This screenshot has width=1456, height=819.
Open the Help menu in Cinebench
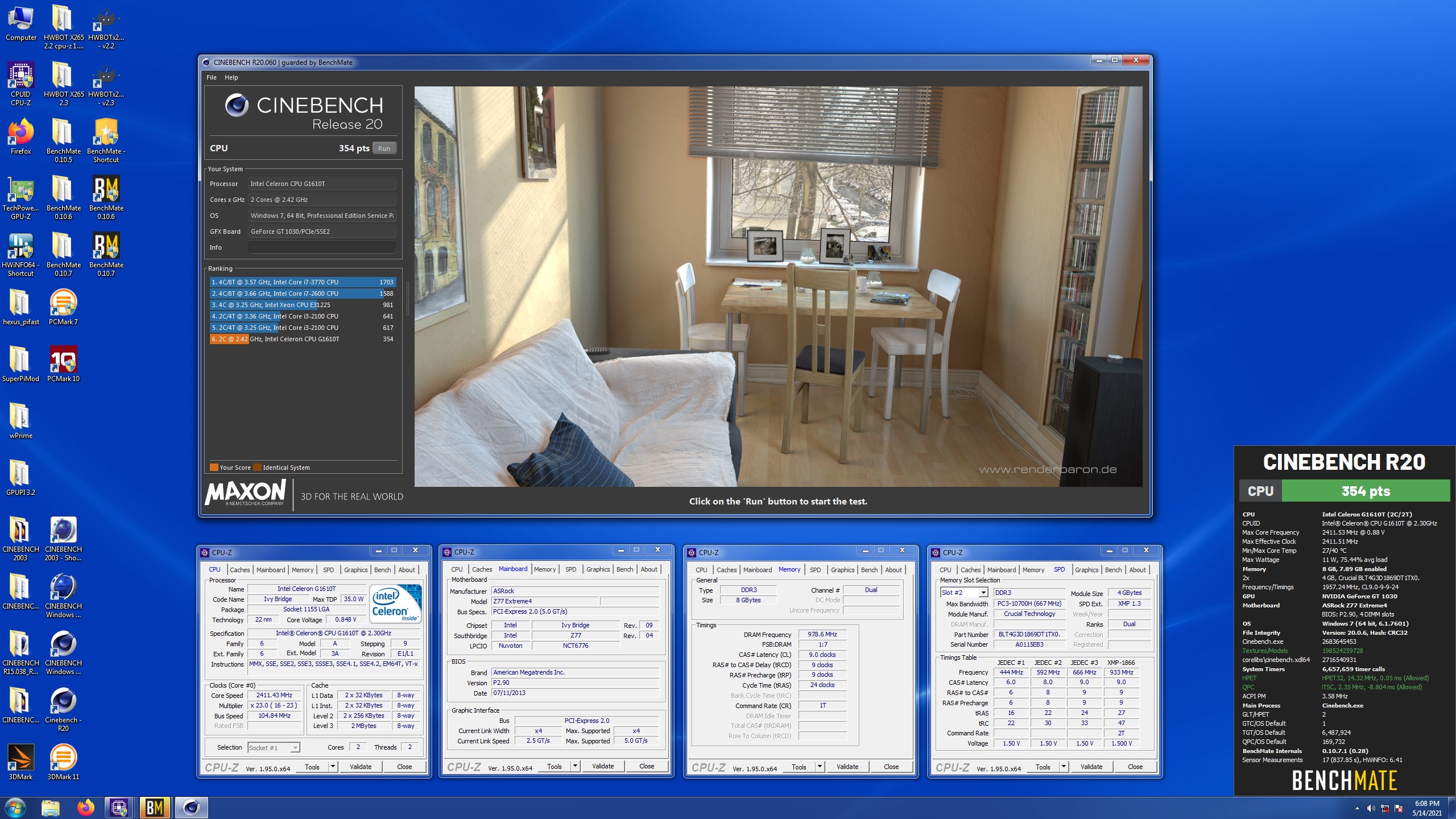pyautogui.click(x=231, y=77)
